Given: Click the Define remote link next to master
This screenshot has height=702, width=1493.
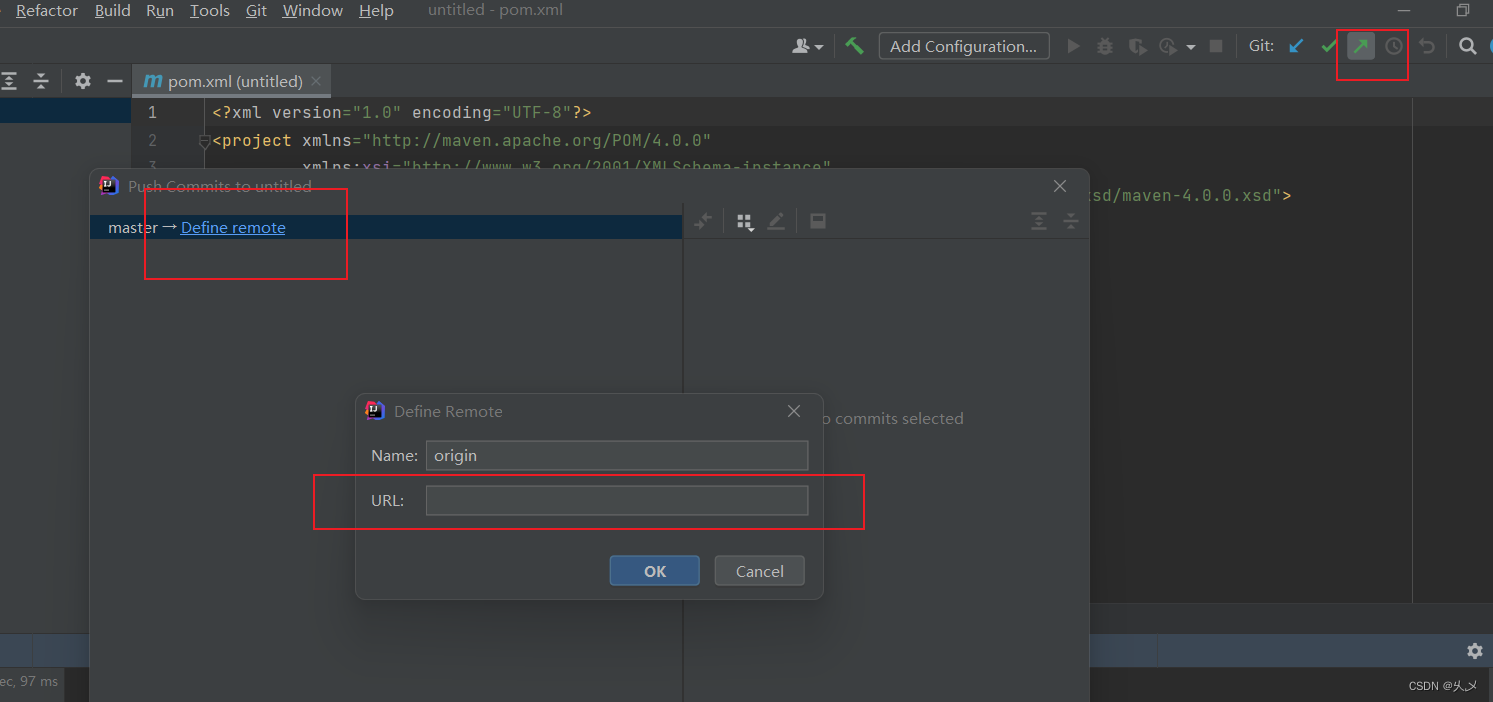Looking at the screenshot, I should pyautogui.click(x=232, y=227).
